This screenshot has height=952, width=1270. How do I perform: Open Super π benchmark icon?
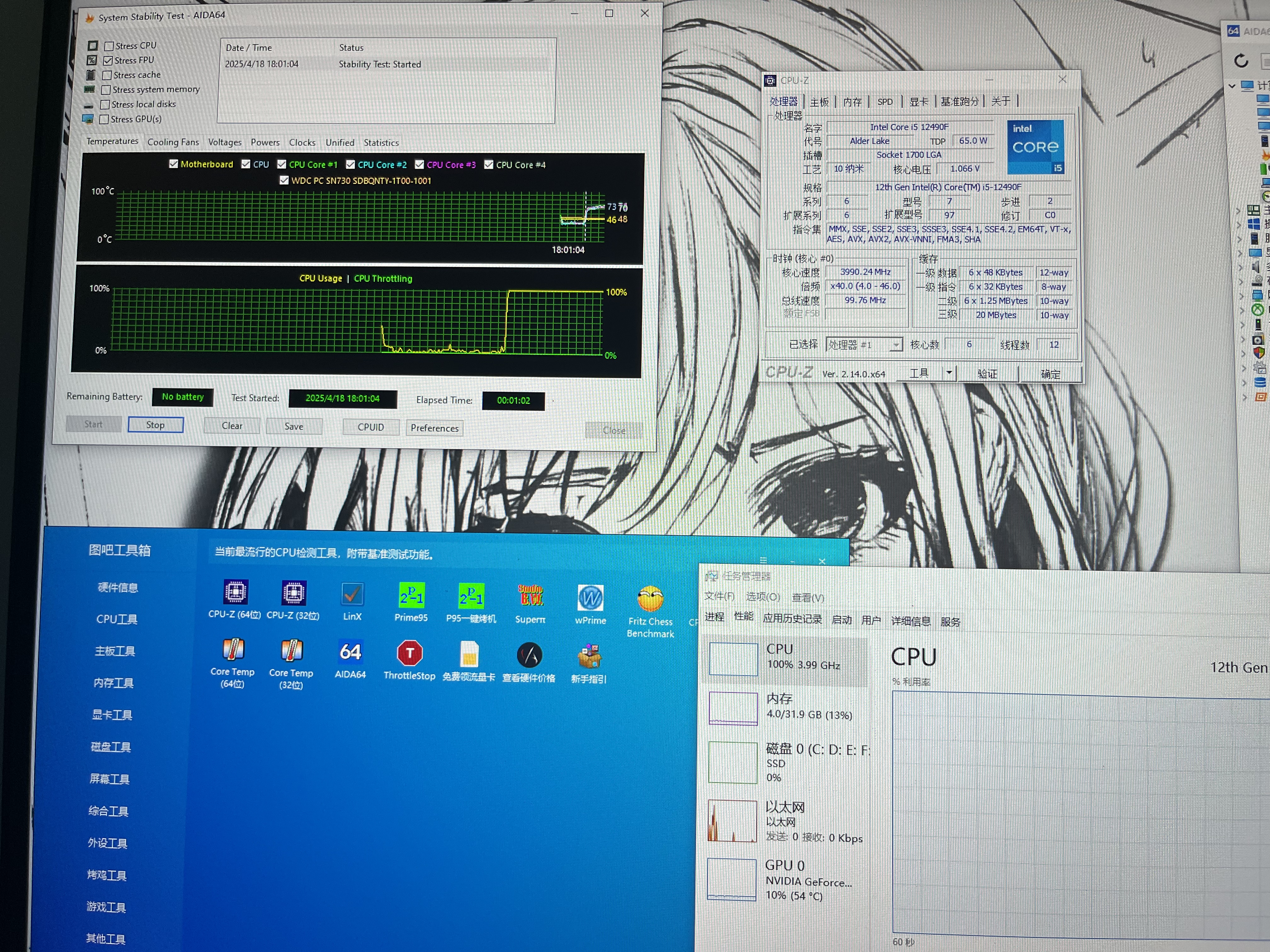(x=530, y=604)
